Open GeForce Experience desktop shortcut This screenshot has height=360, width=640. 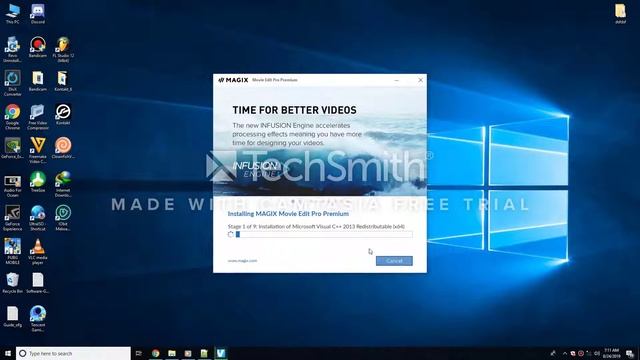(x=12, y=218)
